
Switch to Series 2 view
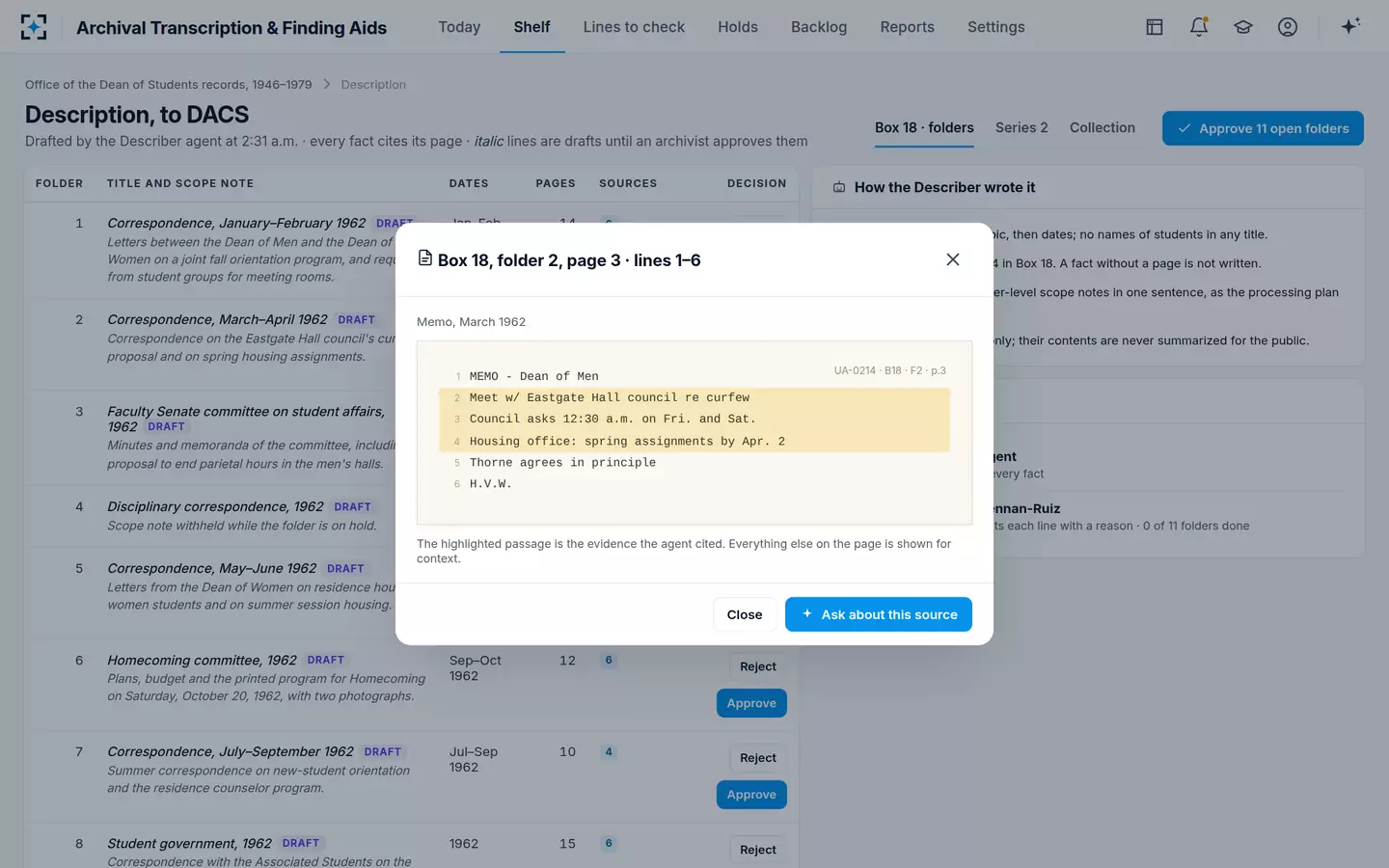click(1021, 127)
